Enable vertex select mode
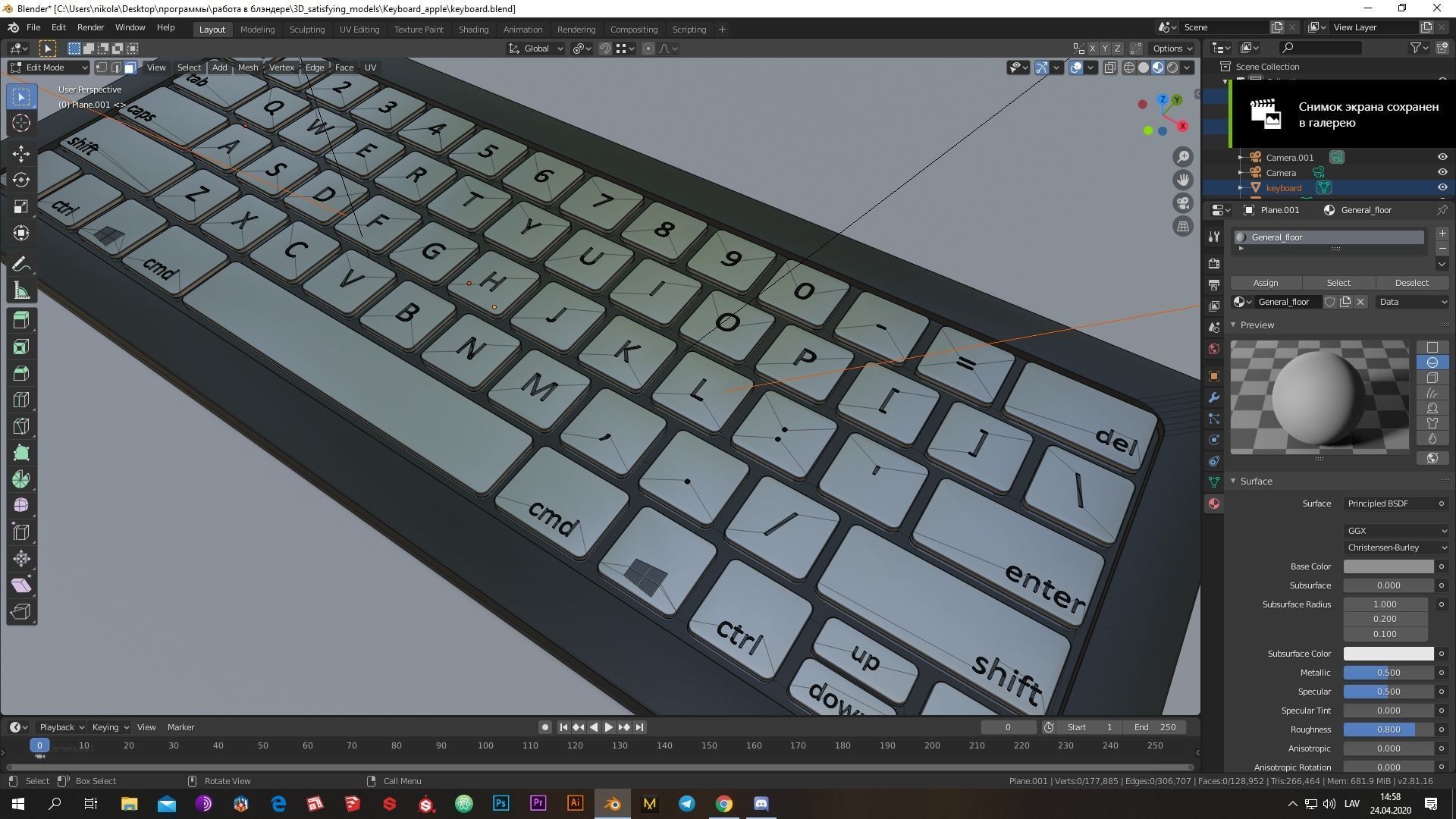 [x=102, y=67]
